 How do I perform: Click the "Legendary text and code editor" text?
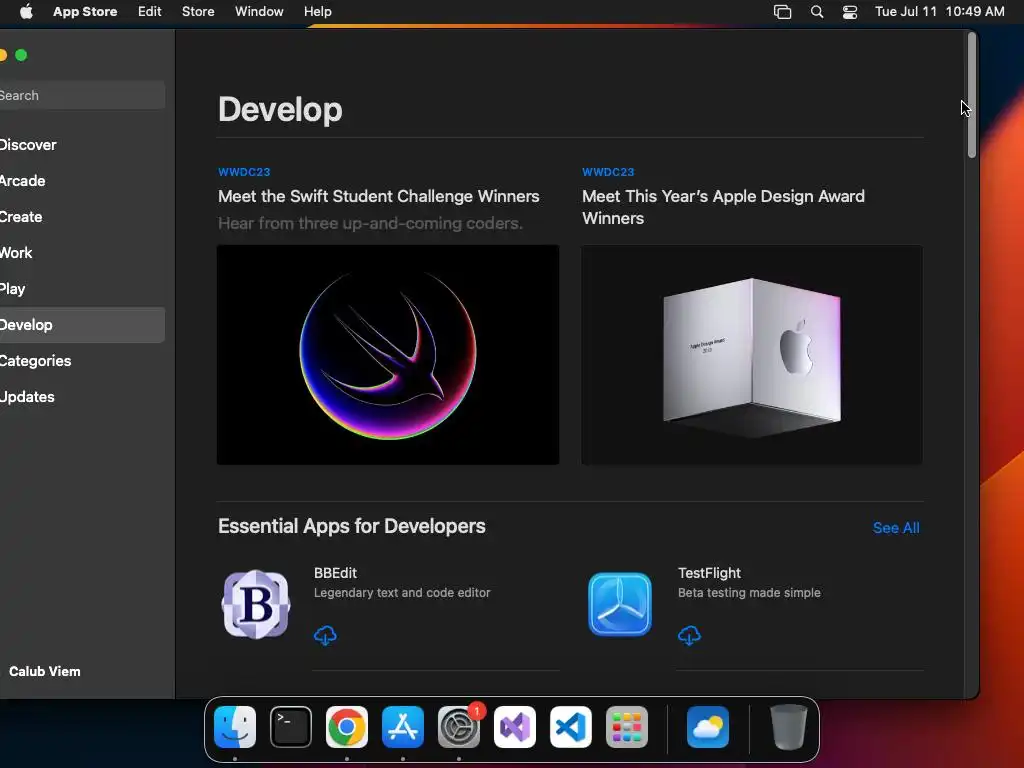tap(402, 593)
